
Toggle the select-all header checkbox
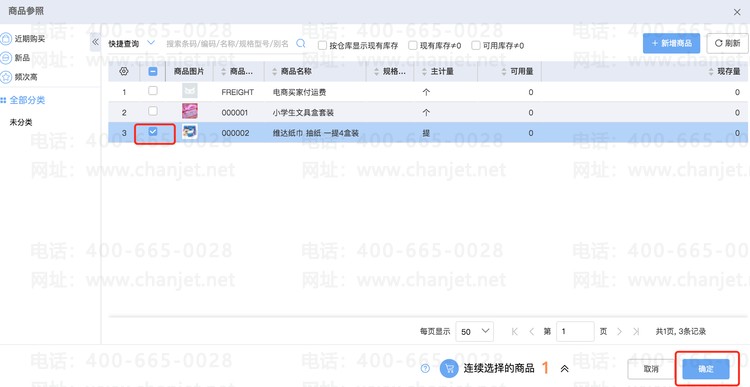pos(153,71)
